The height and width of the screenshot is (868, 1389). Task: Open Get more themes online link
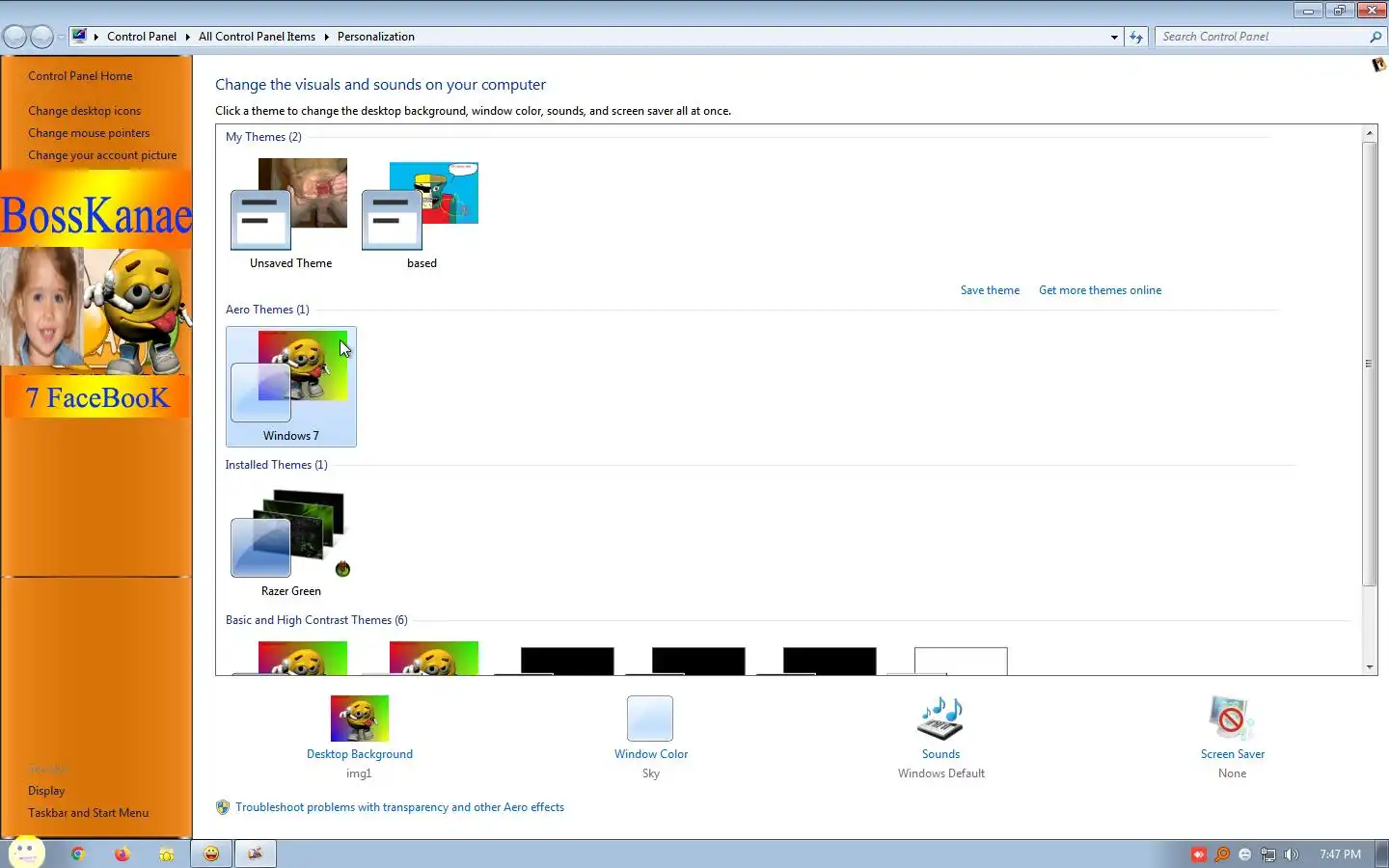1100,290
